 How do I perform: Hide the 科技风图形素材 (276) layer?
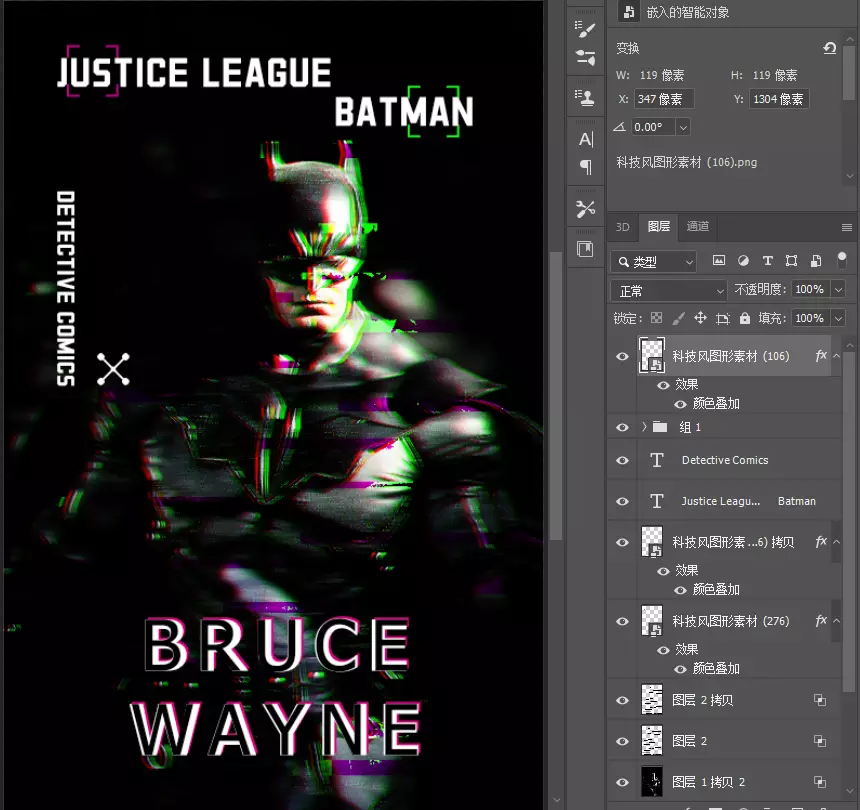(x=622, y=621)
